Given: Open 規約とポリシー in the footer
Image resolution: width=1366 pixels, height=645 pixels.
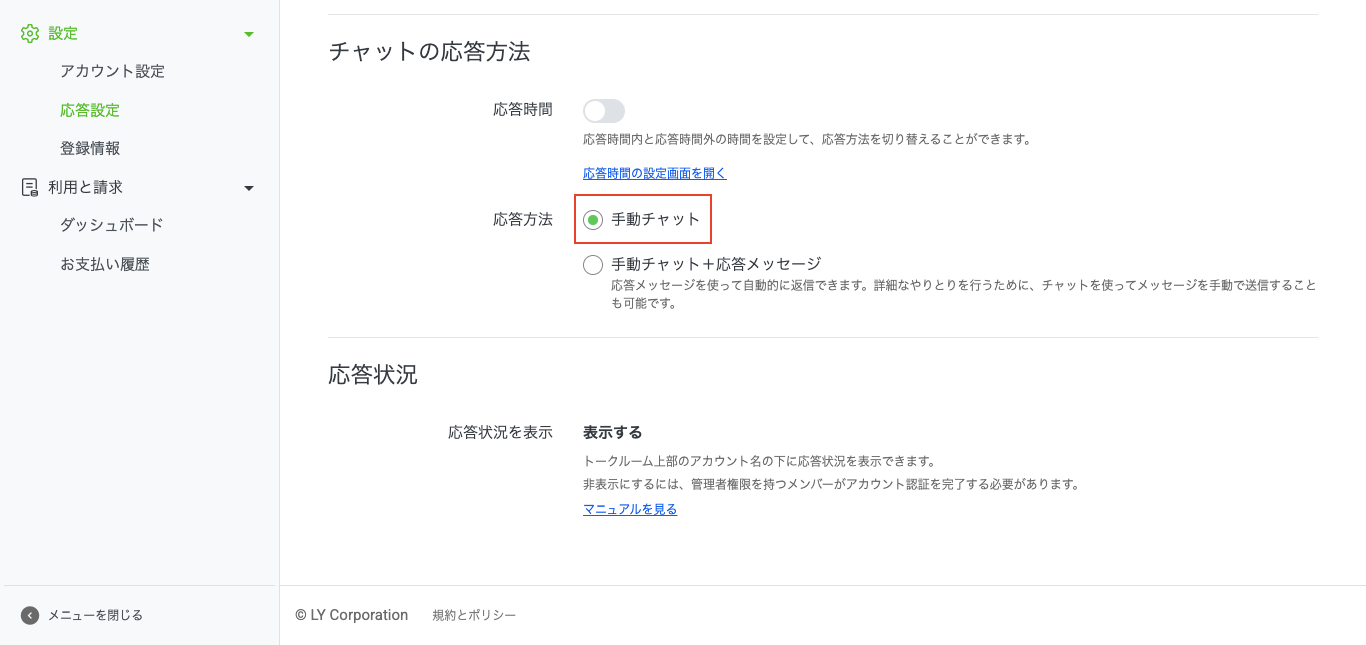Looking at the screenshot, I should (x=474, y=615).
